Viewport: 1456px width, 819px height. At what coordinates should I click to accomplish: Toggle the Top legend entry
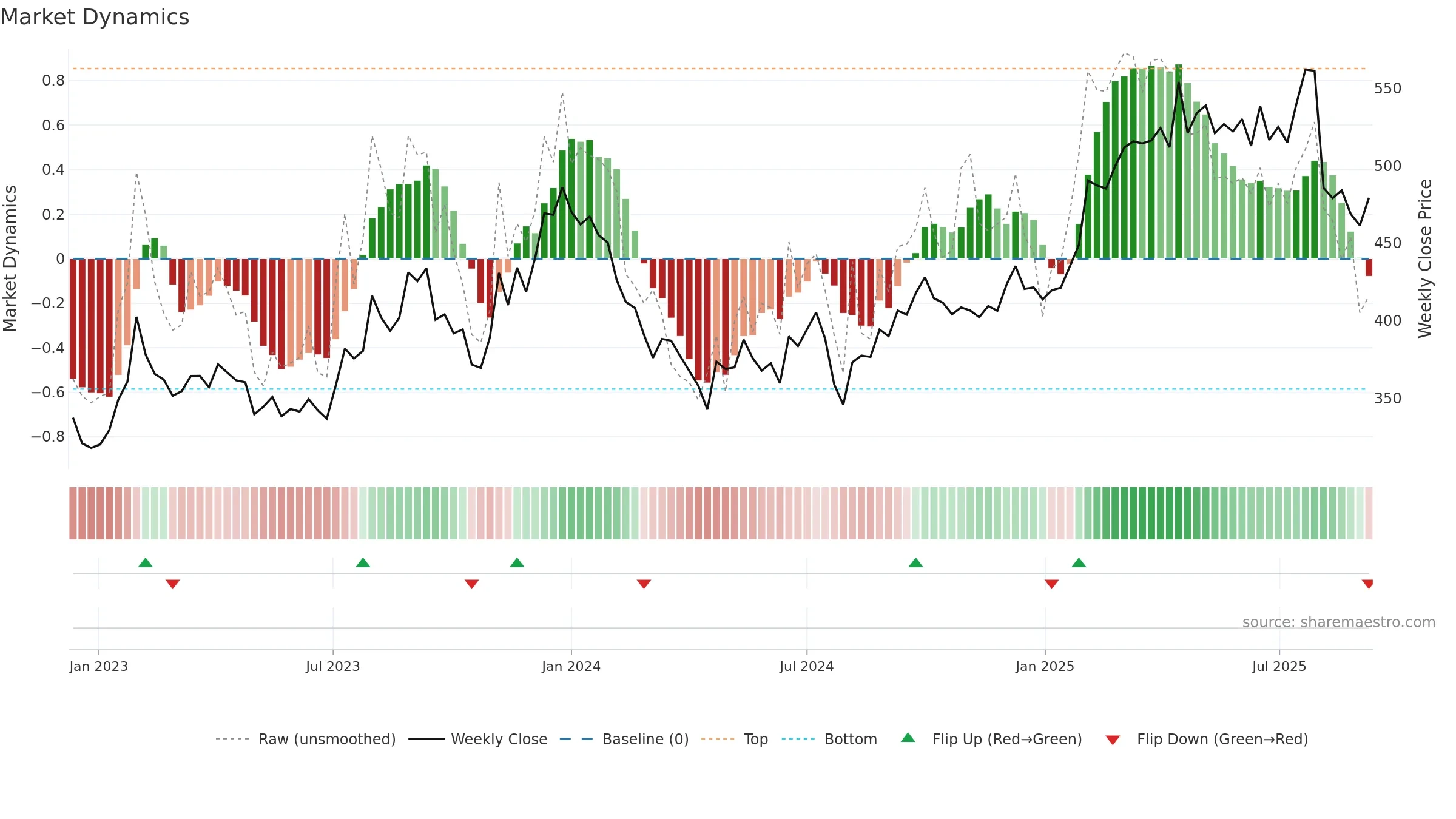tap(735, 739)
